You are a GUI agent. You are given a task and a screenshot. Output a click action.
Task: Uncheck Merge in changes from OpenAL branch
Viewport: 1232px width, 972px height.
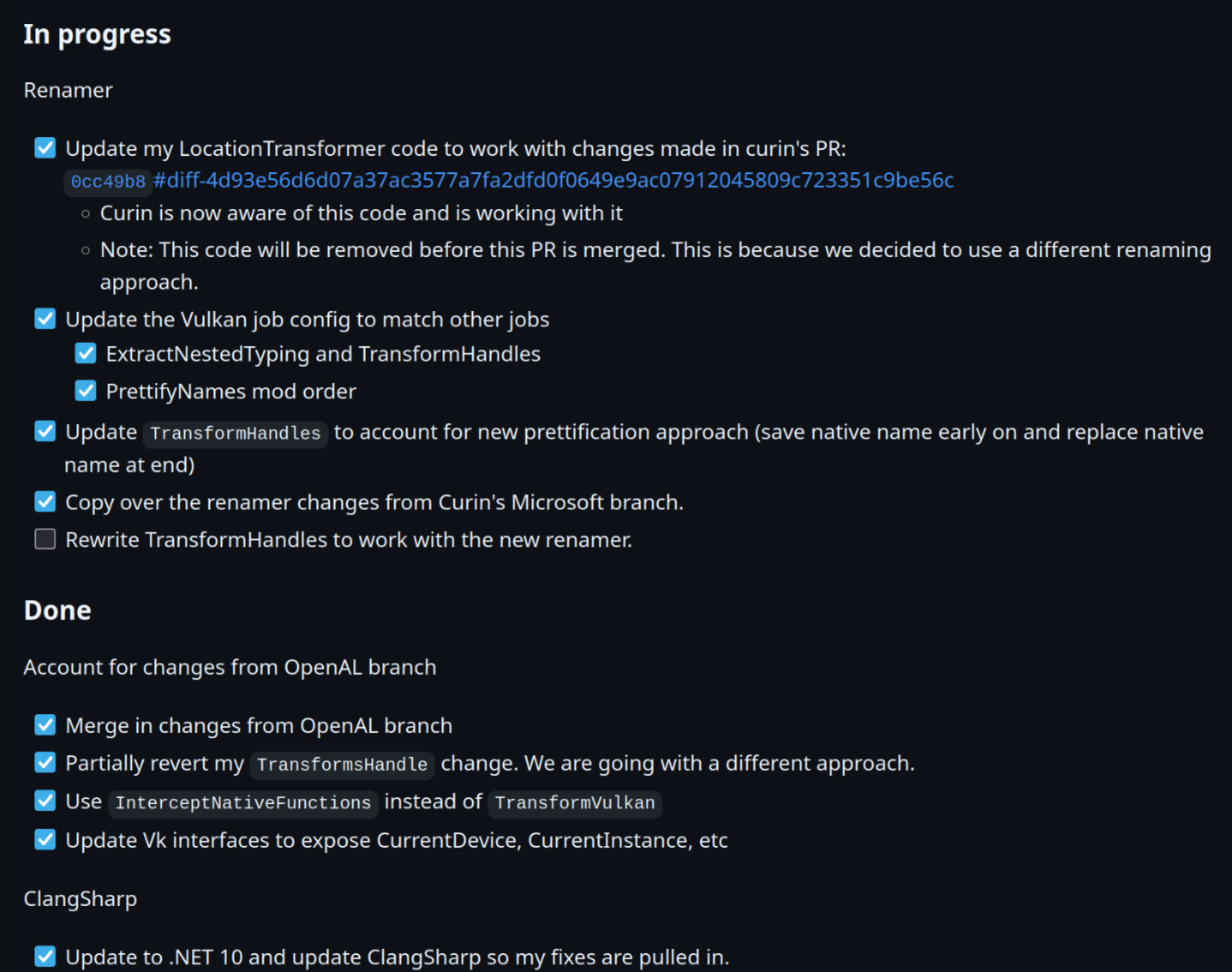[45, 725]
